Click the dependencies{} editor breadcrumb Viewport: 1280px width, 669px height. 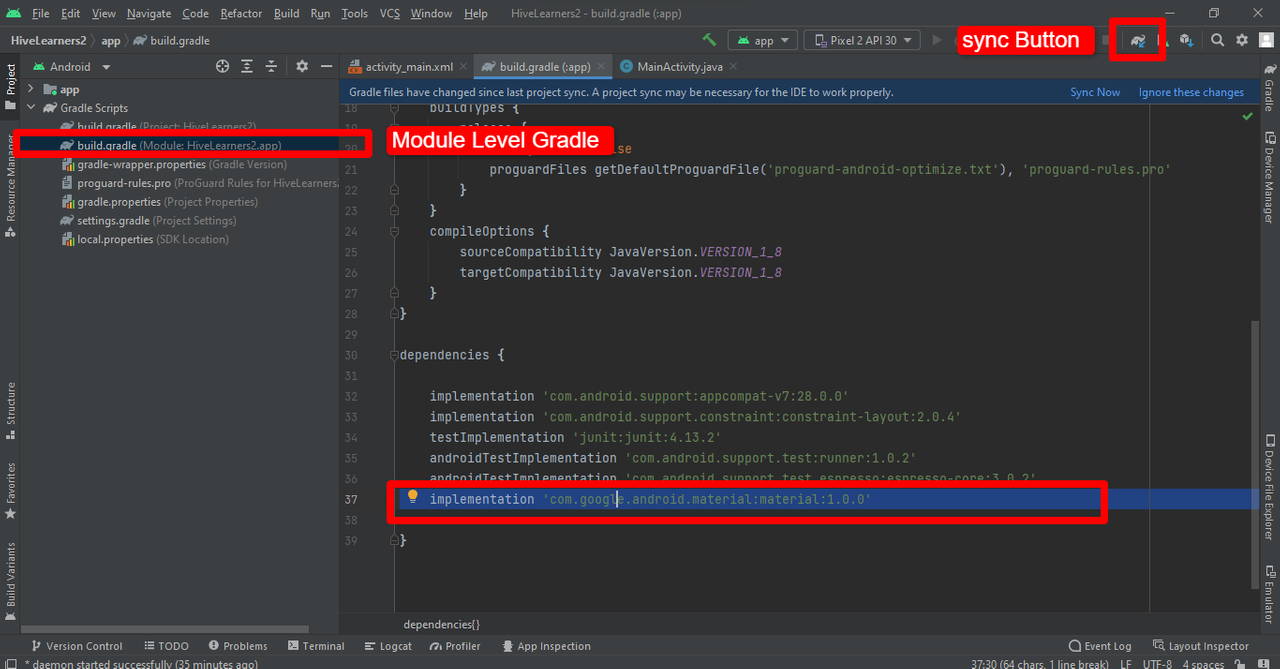(441, 624)
